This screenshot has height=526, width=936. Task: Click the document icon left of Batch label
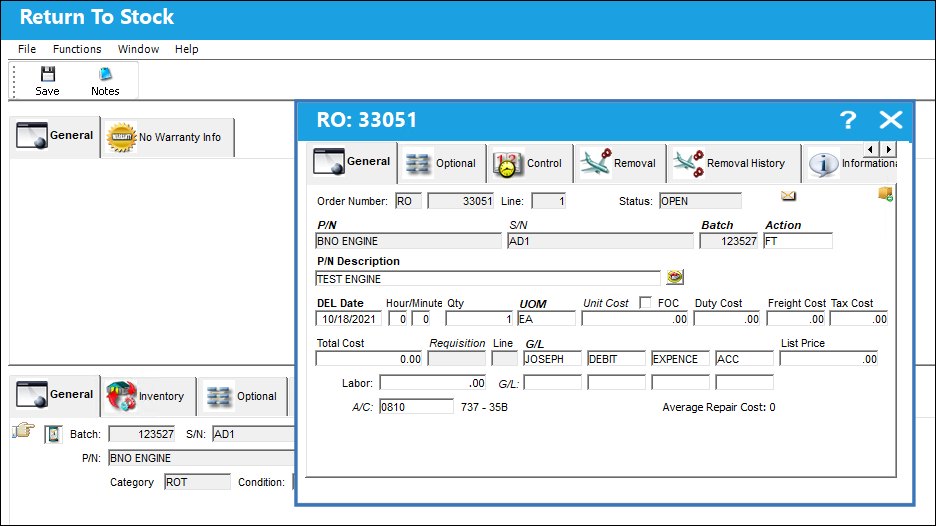53,434
